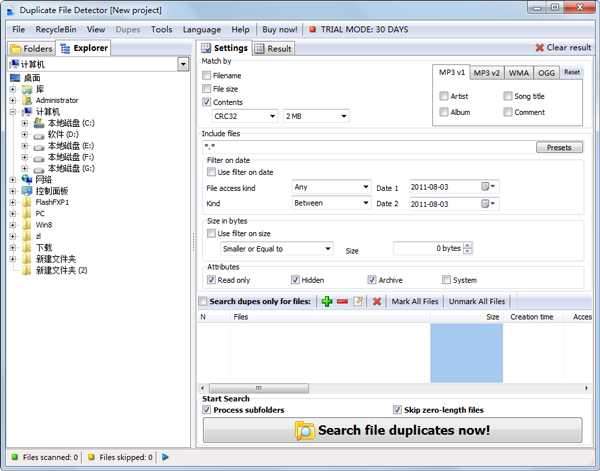Toggle the Use filter on date checkbox
Viewport: 600px width, 471px height.
[211, 172]
